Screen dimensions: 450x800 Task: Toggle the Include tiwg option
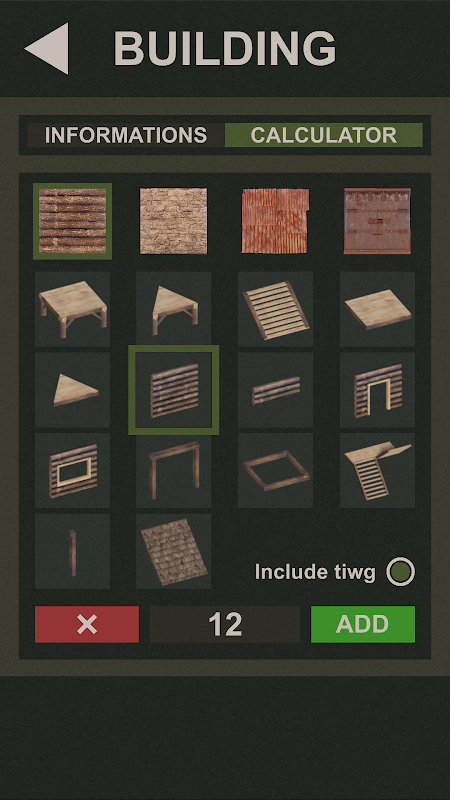(x=401, y=571)
